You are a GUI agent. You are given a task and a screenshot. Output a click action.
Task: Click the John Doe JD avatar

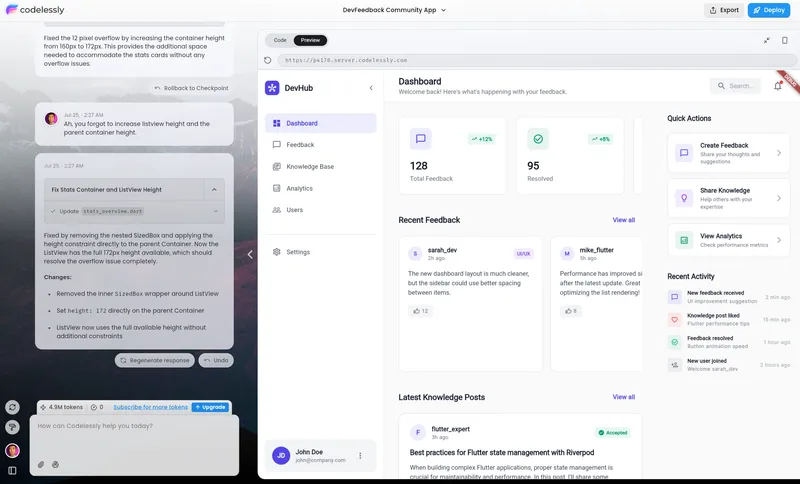click(x=281, y=456)
